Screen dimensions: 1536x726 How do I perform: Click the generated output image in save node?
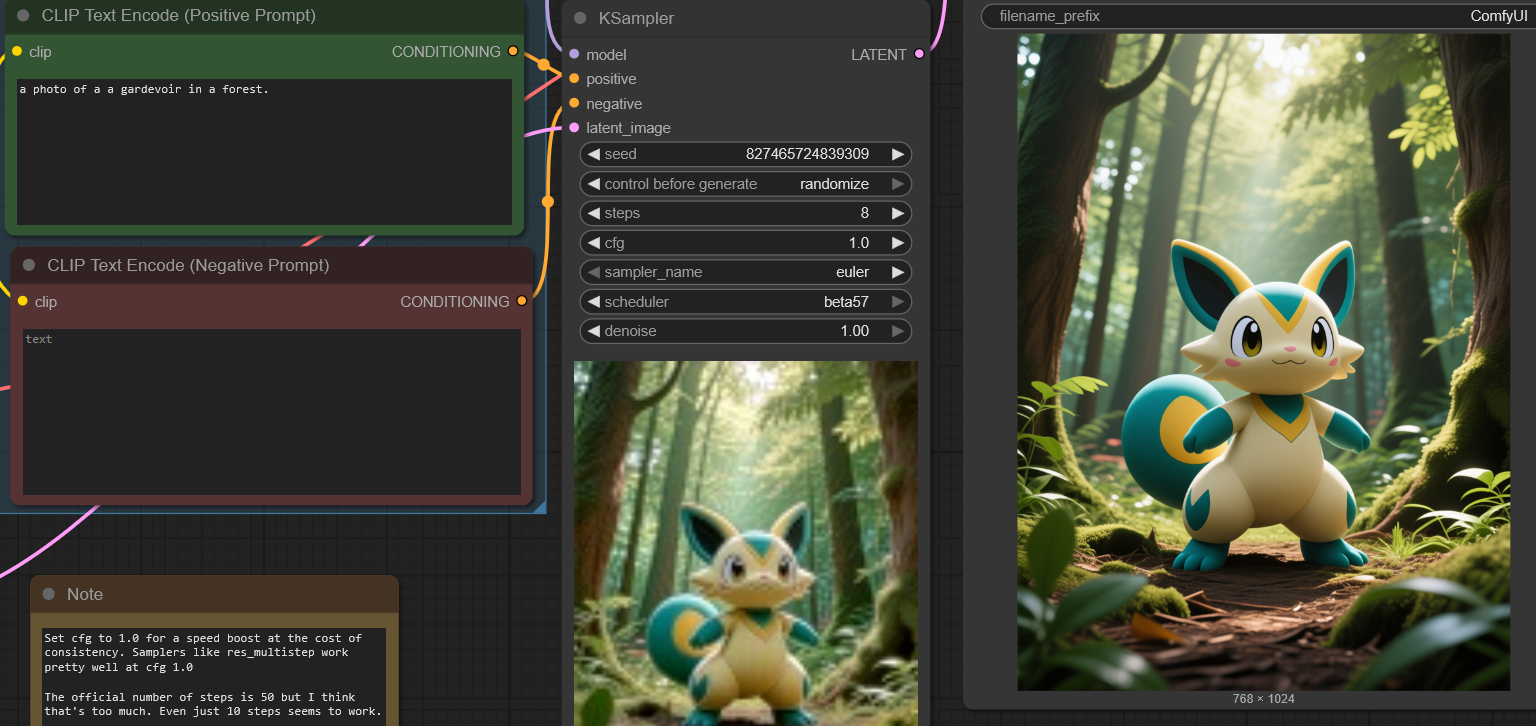1264,362
